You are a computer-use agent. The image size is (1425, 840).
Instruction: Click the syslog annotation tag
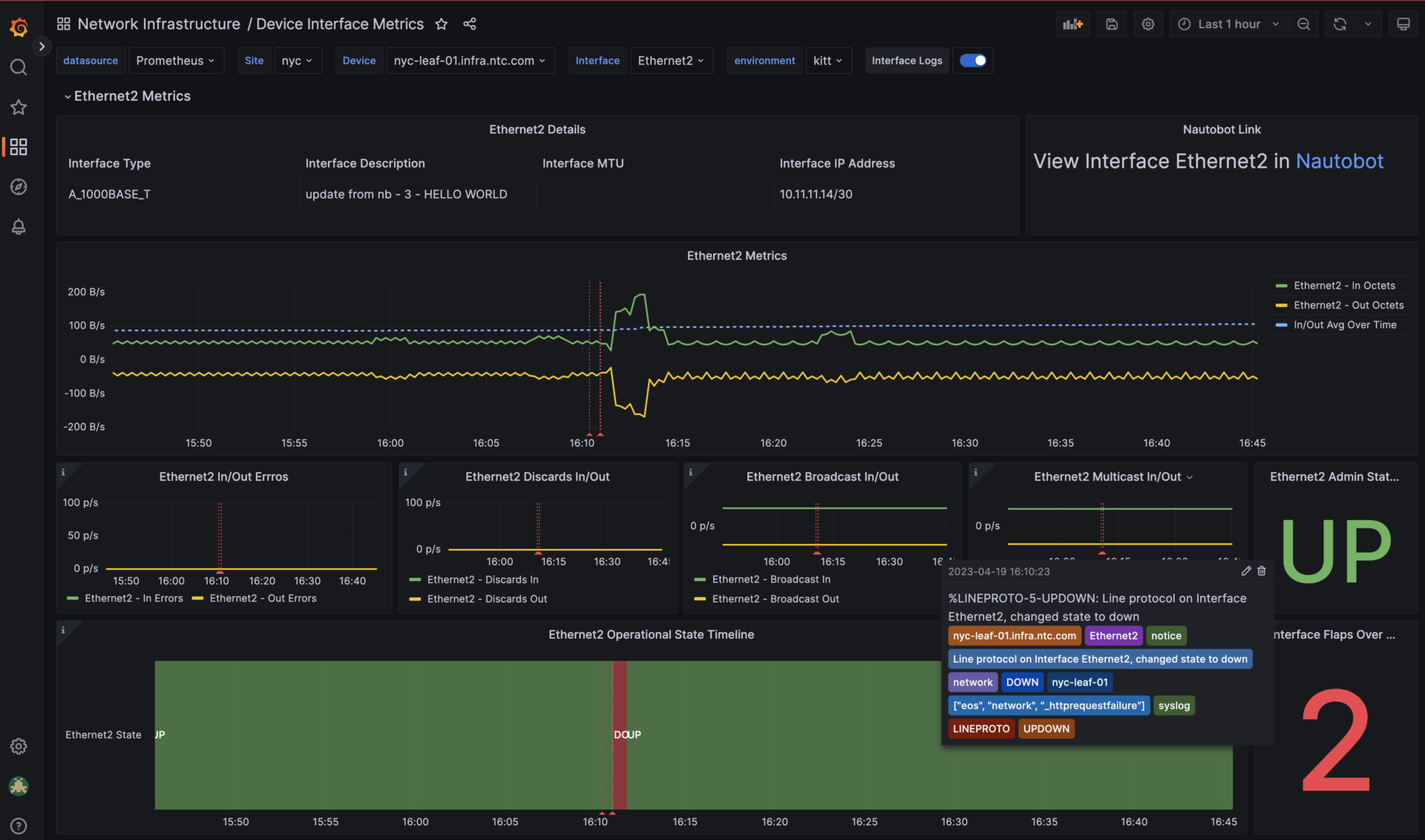pos(1174,706)
